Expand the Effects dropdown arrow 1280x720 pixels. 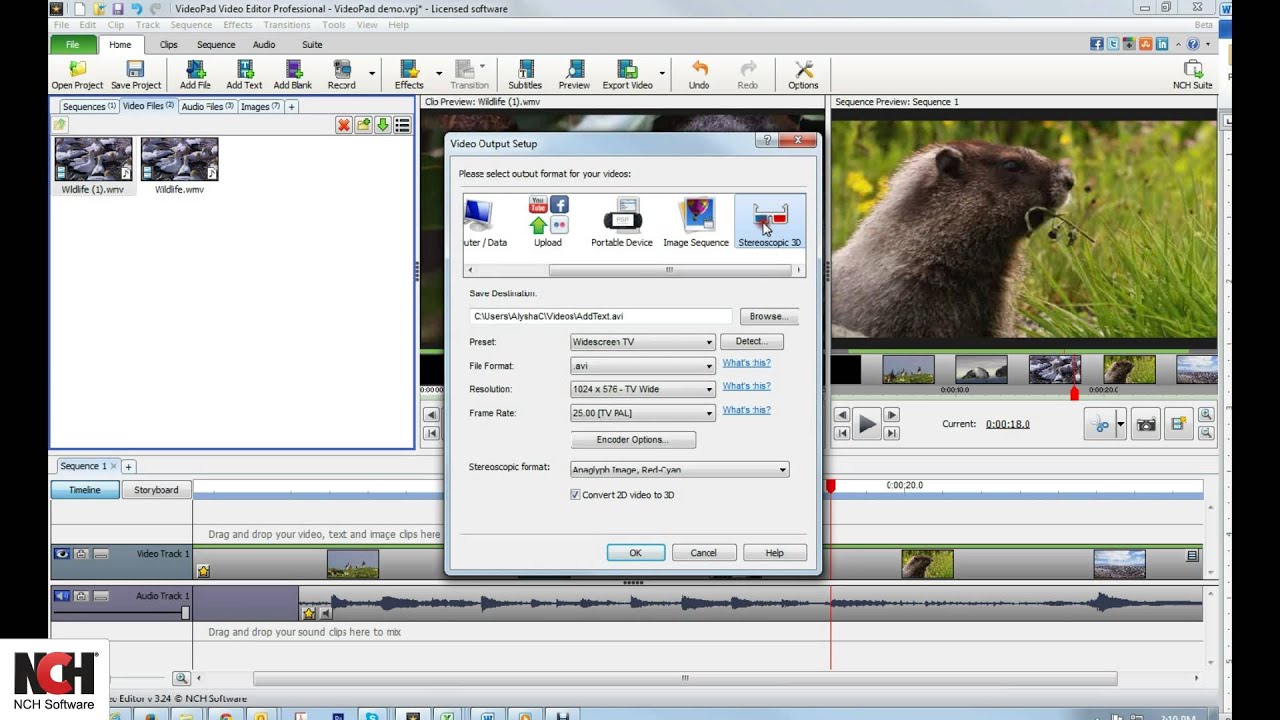coord(439,73)
